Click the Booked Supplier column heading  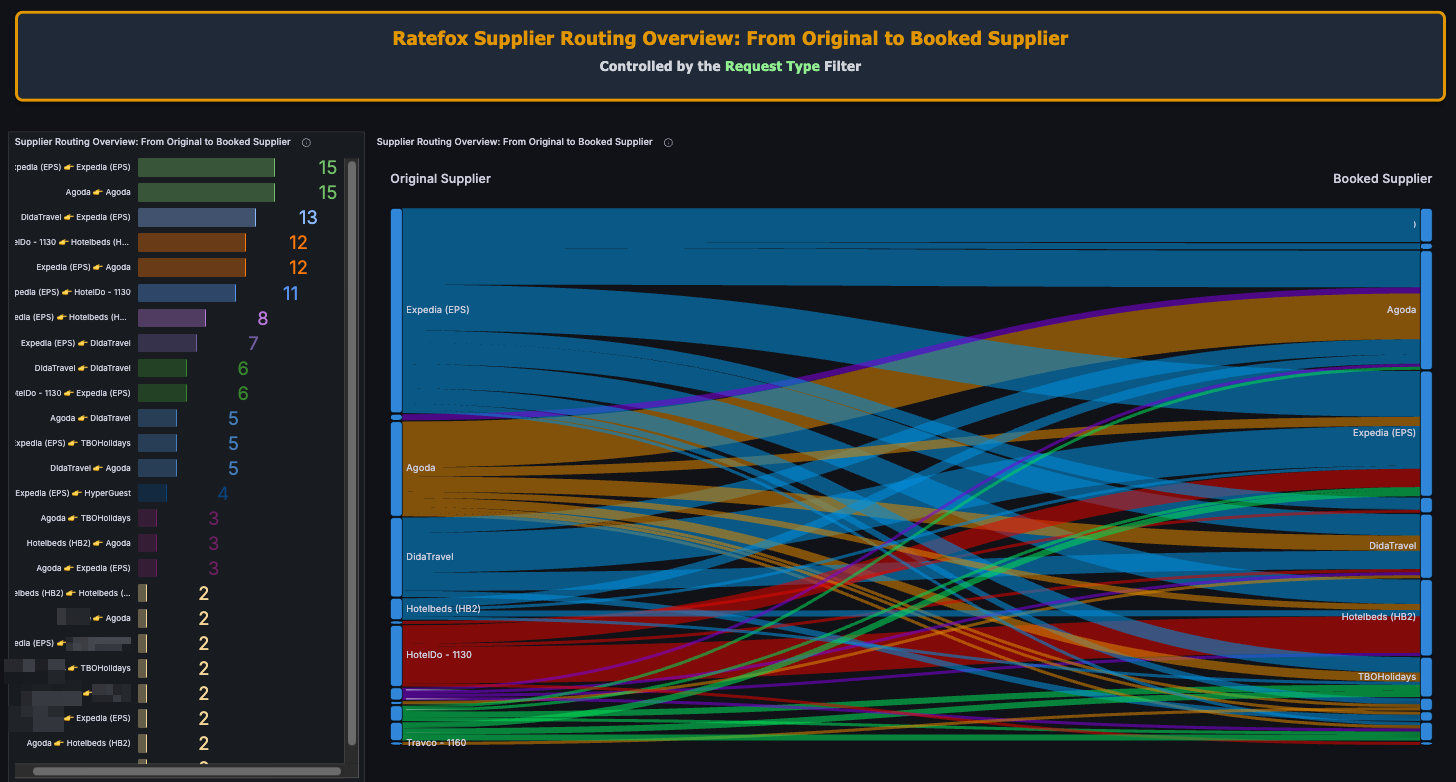point(1382,179)
